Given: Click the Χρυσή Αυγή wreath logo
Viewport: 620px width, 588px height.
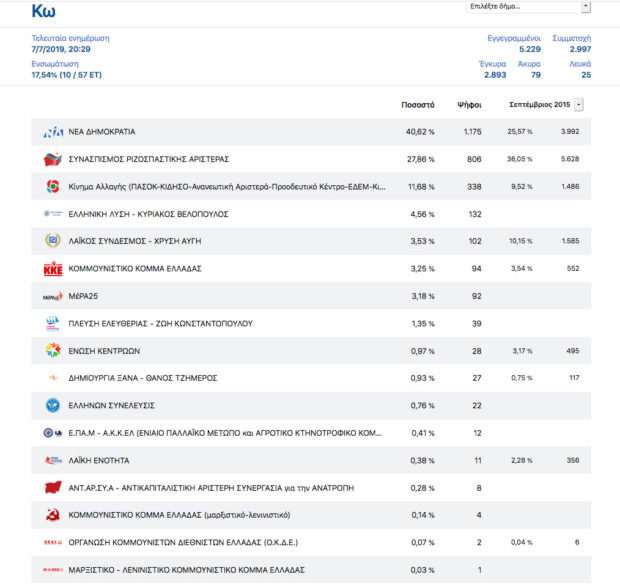Looking at the screenshot, I should [x=53, y=240].
